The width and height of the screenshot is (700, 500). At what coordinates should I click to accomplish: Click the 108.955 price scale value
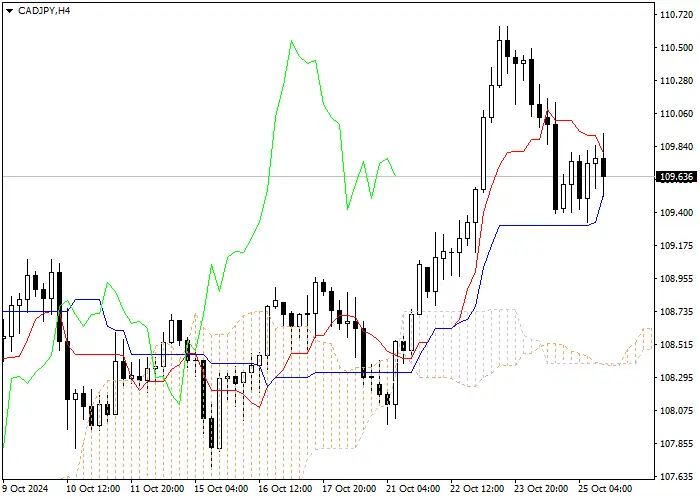(x=676, y=279)
